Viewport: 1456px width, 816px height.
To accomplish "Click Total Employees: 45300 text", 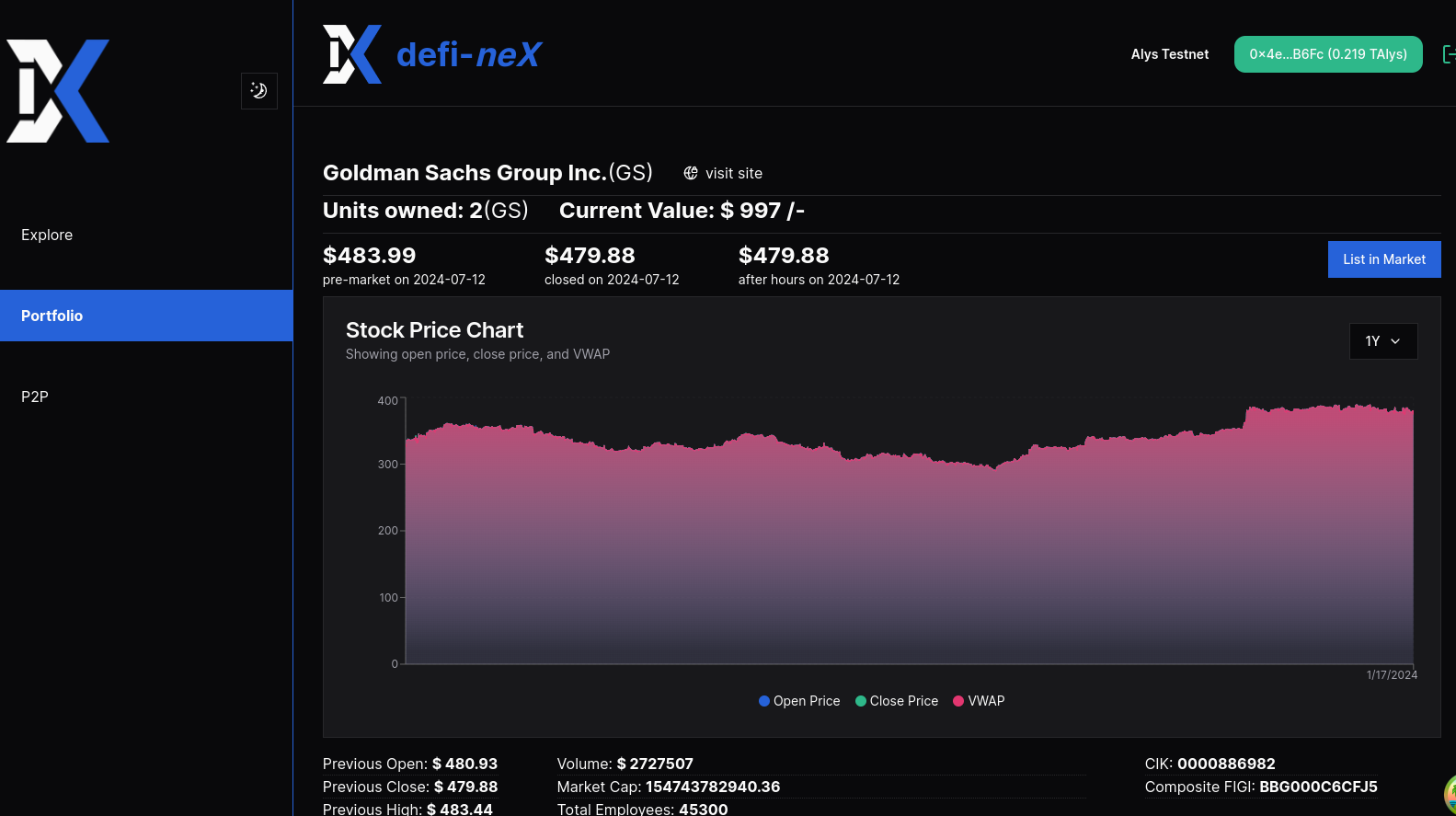I will point(643,809).
